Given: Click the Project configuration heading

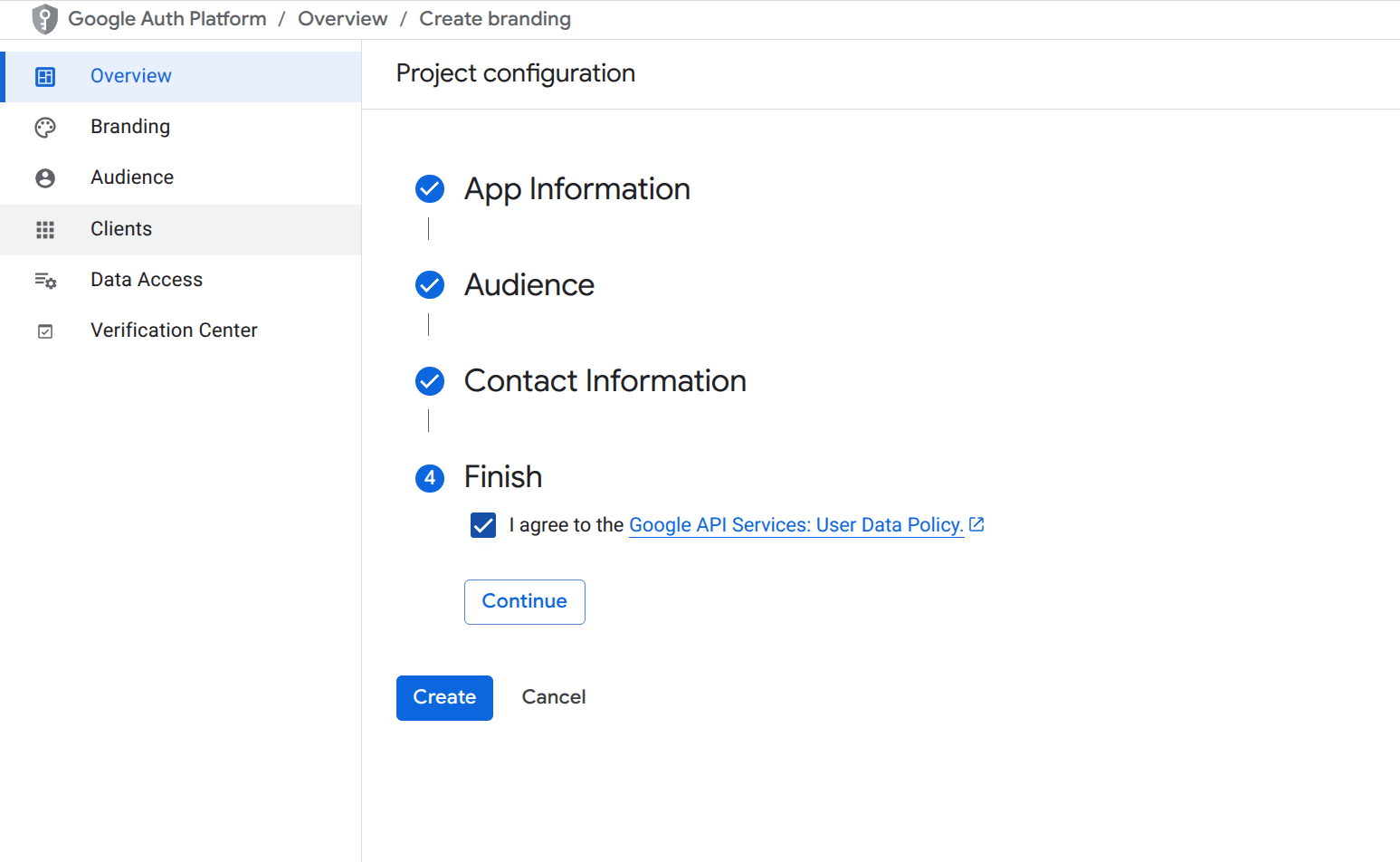Looking at the screenshot, I should pyautogui.click(x=516, y=73).
